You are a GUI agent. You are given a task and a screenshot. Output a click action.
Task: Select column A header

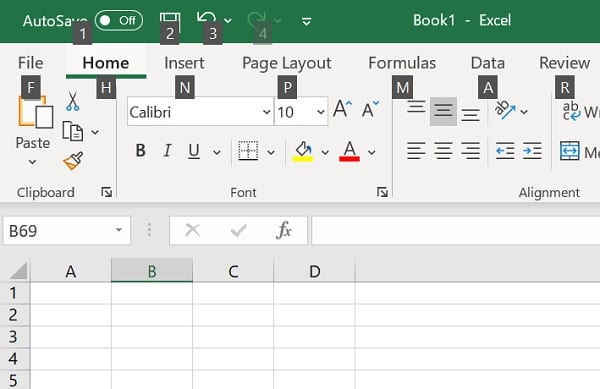tap(71, 272)
